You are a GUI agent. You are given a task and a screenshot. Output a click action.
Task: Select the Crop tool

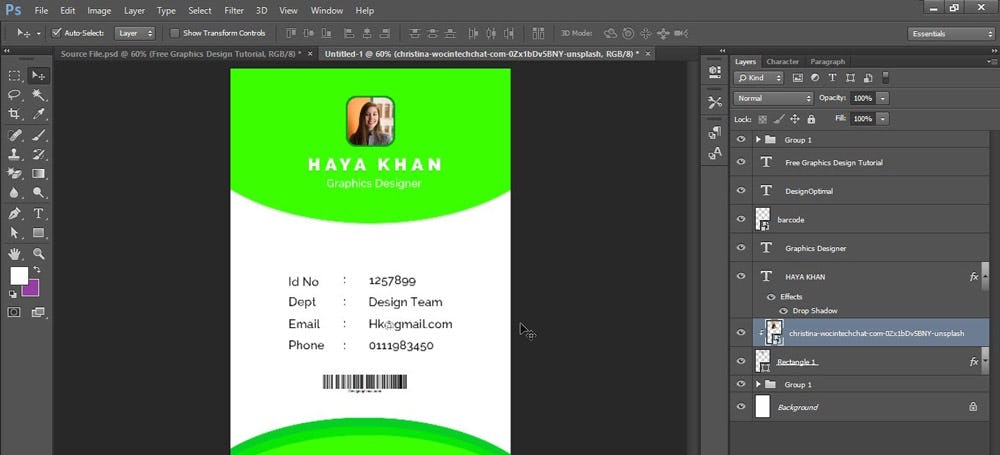15,114
